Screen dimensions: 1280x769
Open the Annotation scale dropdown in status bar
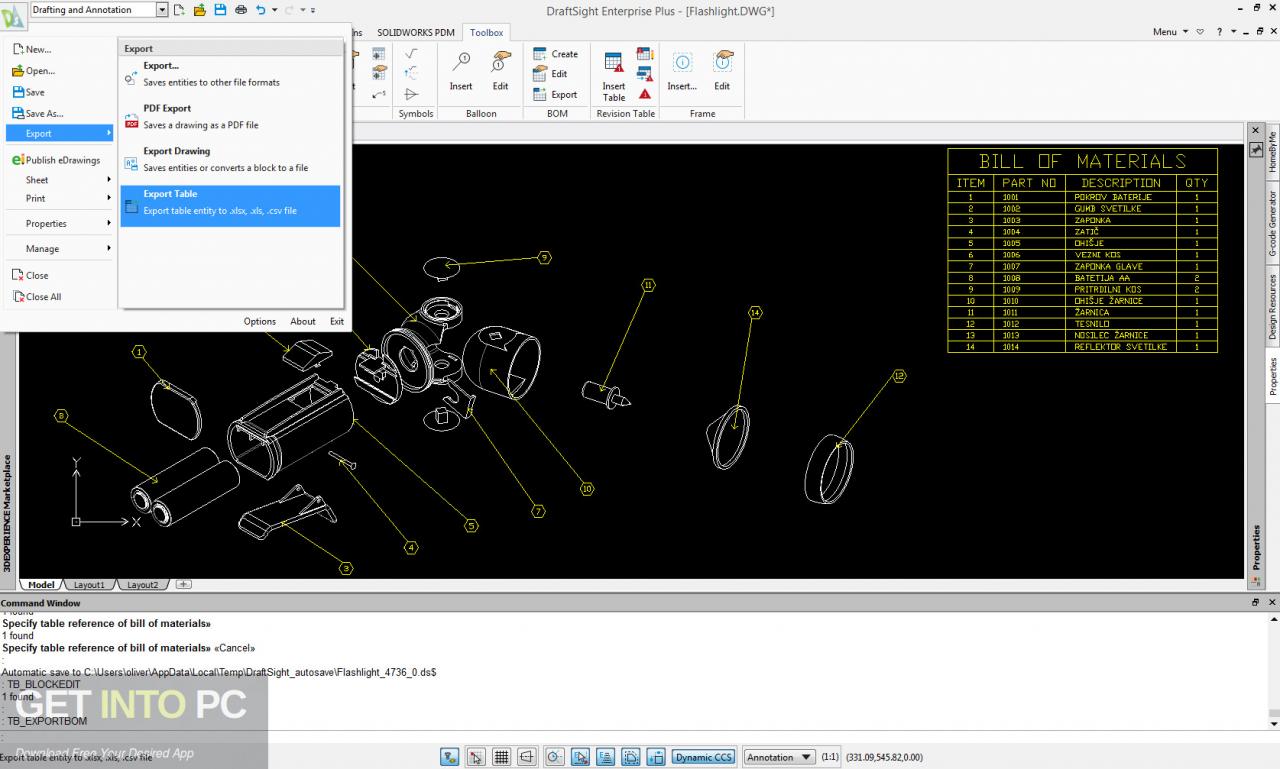(x=780, y=757)
